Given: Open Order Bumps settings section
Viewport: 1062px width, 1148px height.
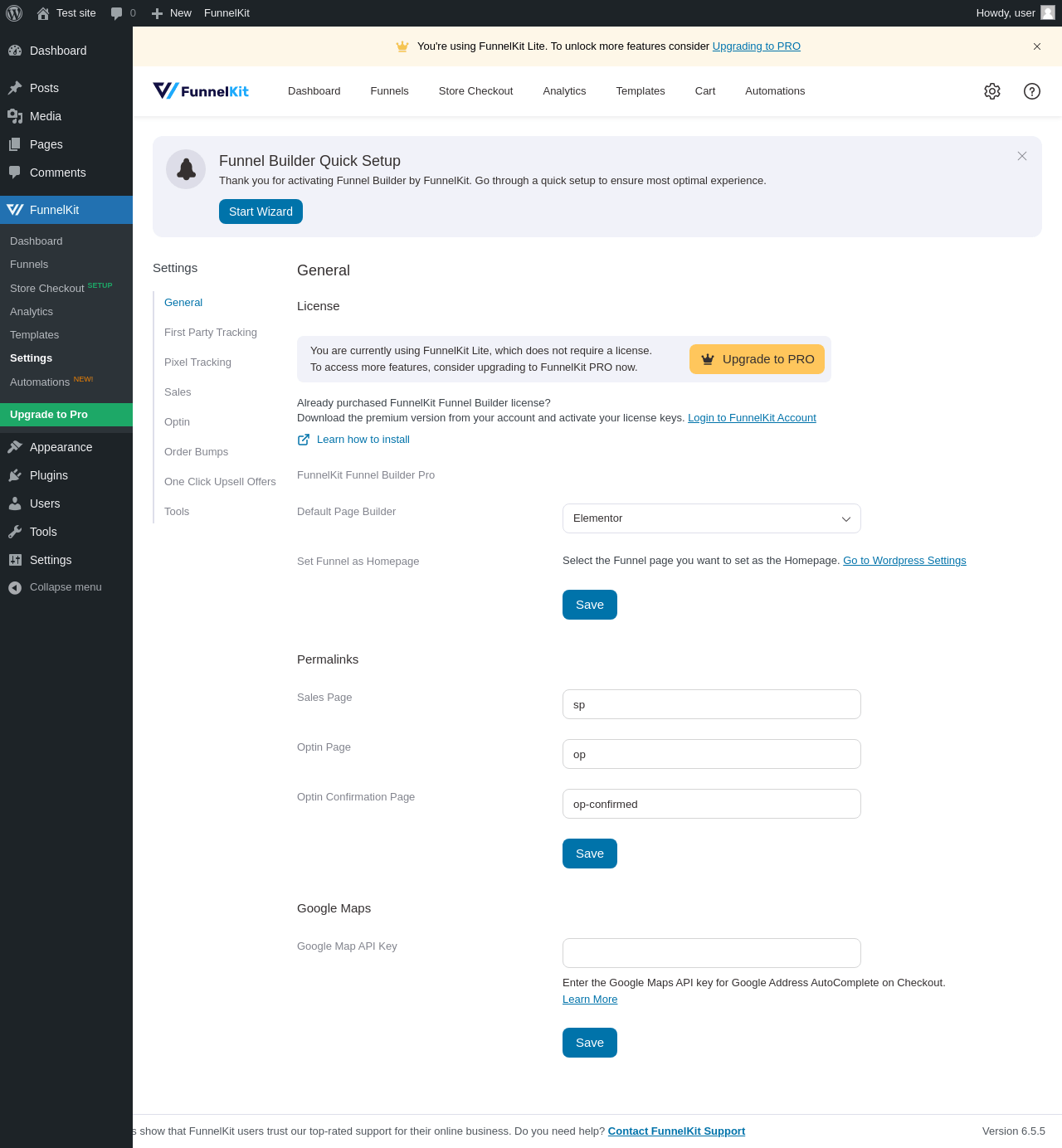Looking at the screenshot, I should coord(196,452).
